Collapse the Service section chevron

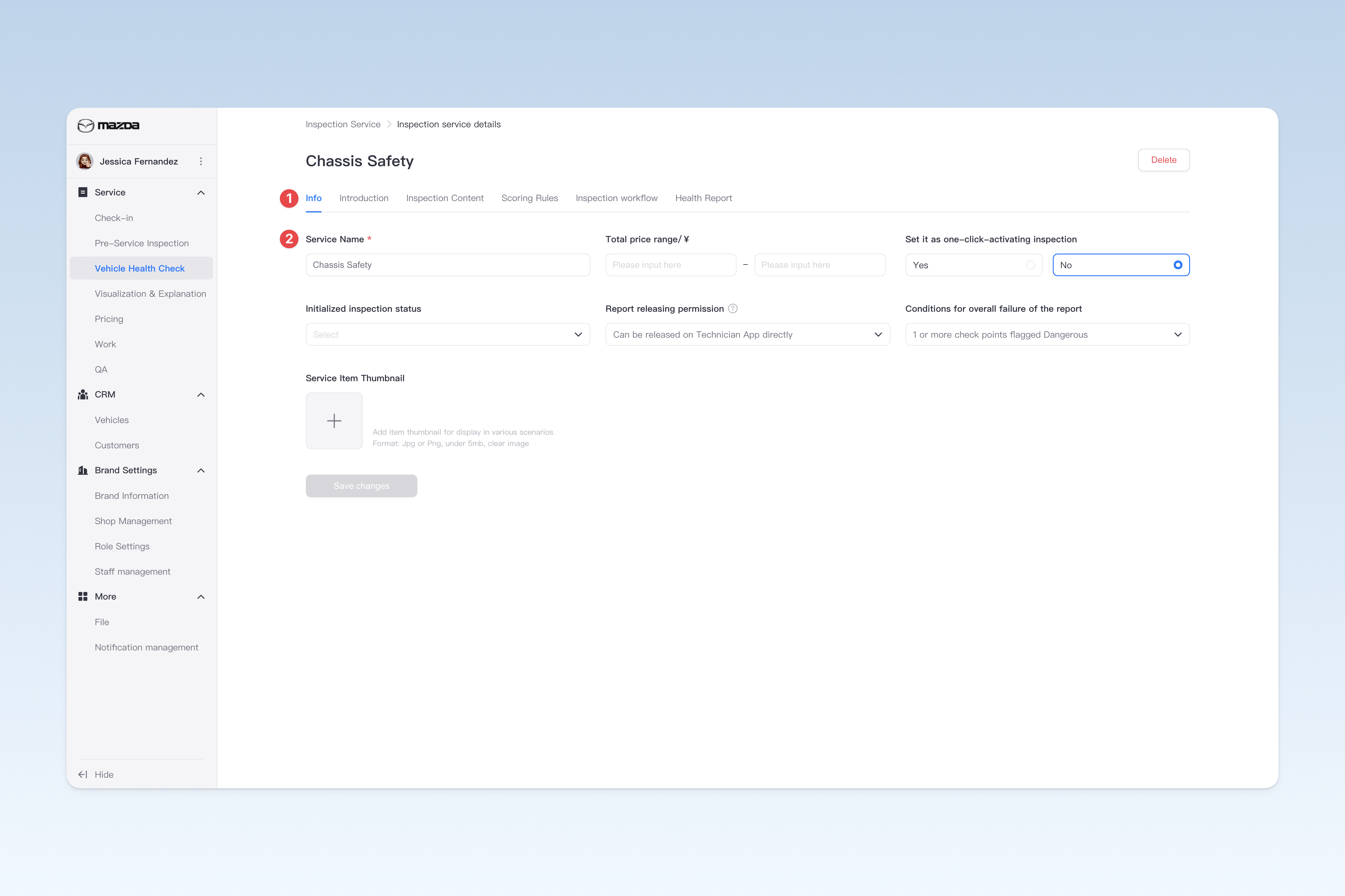[201, 192]
